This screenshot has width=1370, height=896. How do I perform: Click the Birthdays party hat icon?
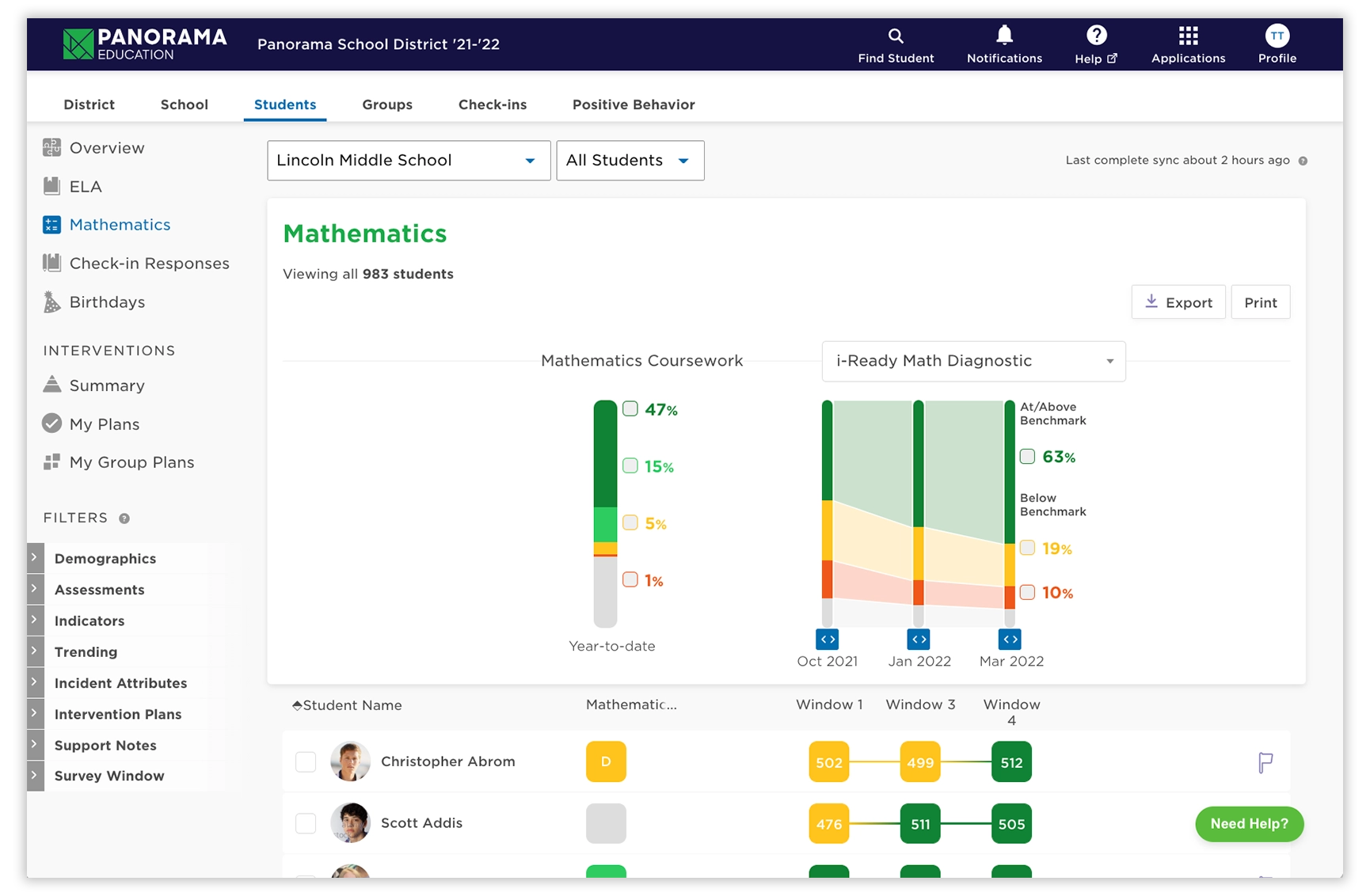click(51, 302)
